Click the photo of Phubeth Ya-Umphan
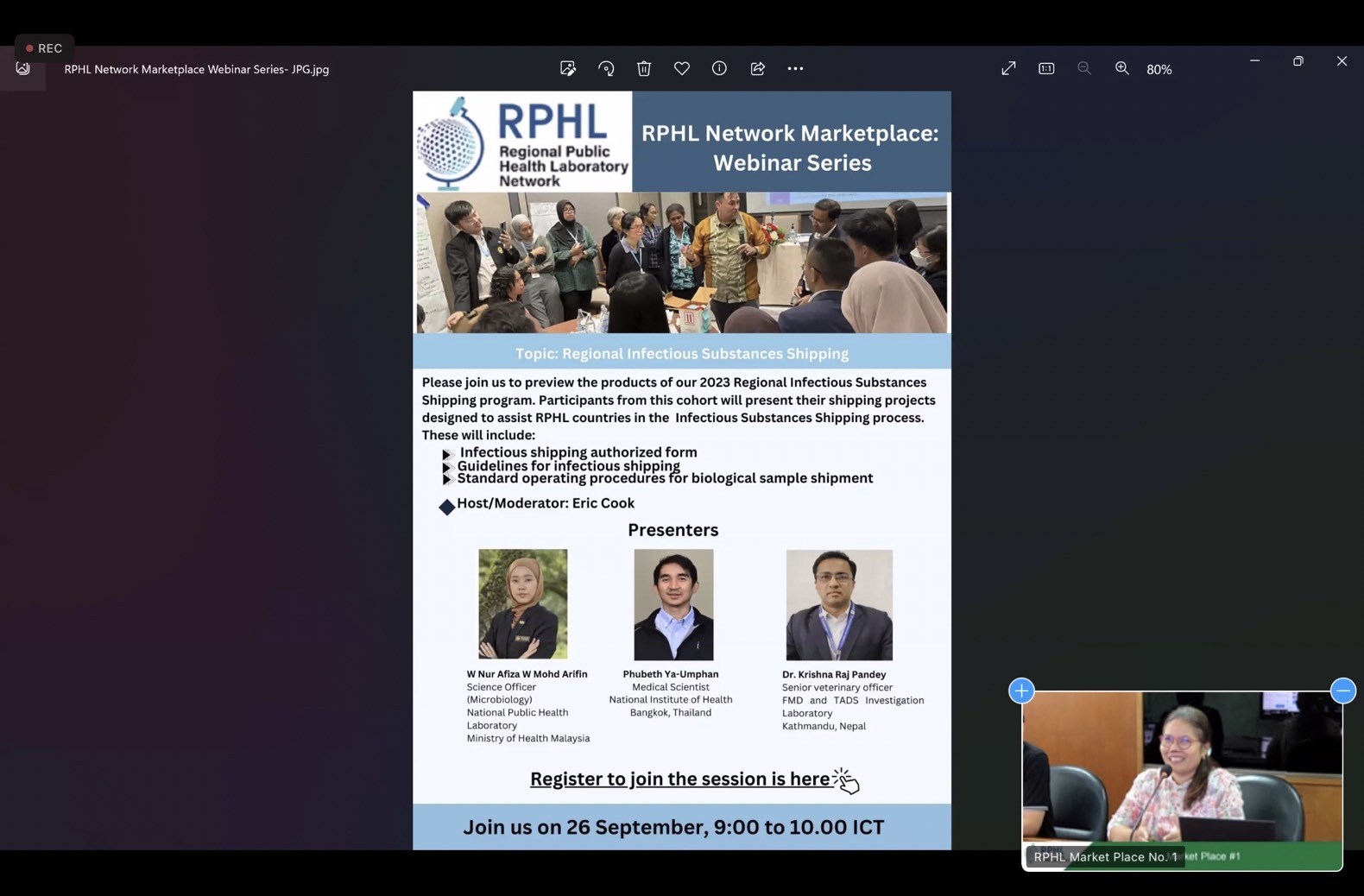 pos(673,604)
